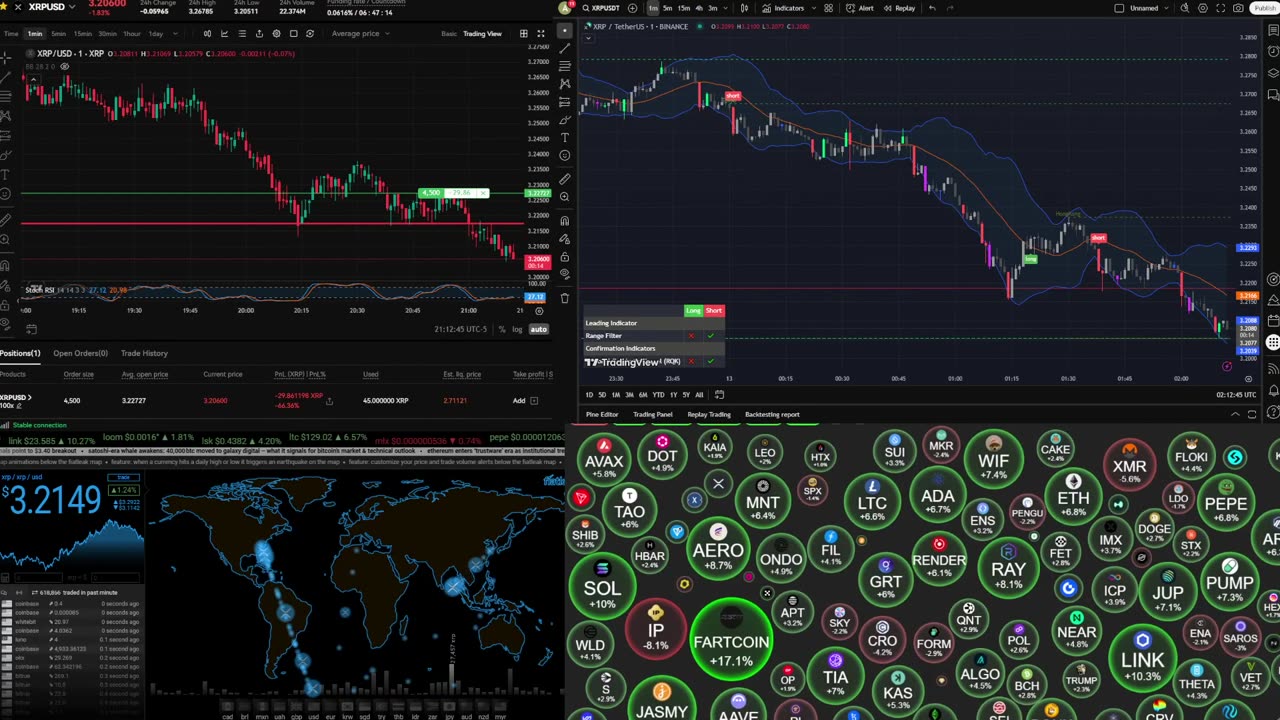The height and width of the screenshot is (720, 1280).
Task: Open Average price dropdown
Action: pos(360,34)
